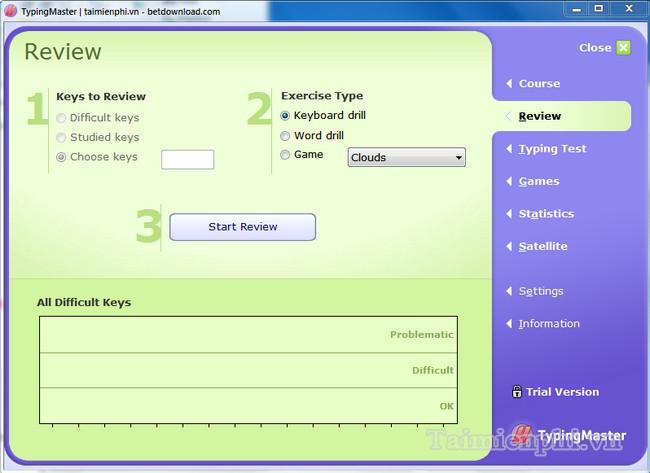Click the Review page title

63,52
